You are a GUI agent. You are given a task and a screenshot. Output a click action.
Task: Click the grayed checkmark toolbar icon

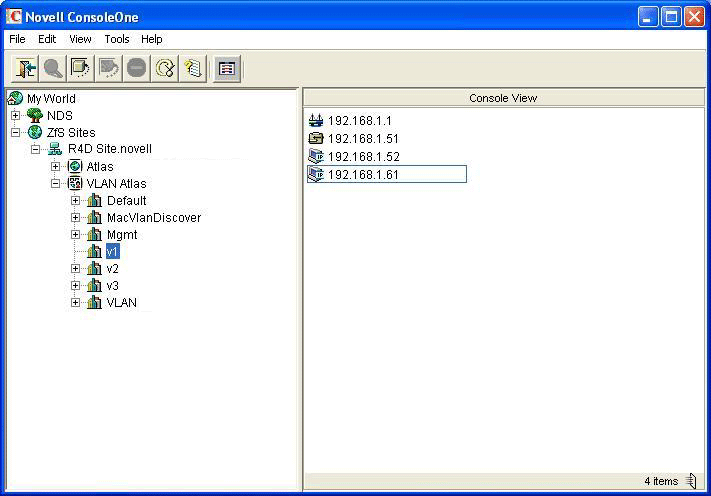[x=109, y=68]
